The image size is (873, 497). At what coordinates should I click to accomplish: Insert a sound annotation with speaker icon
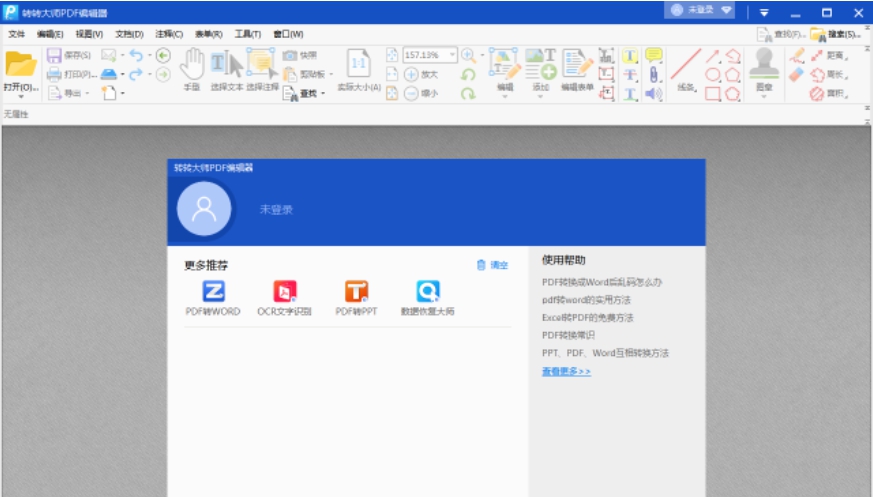click(x=654, y=94)
